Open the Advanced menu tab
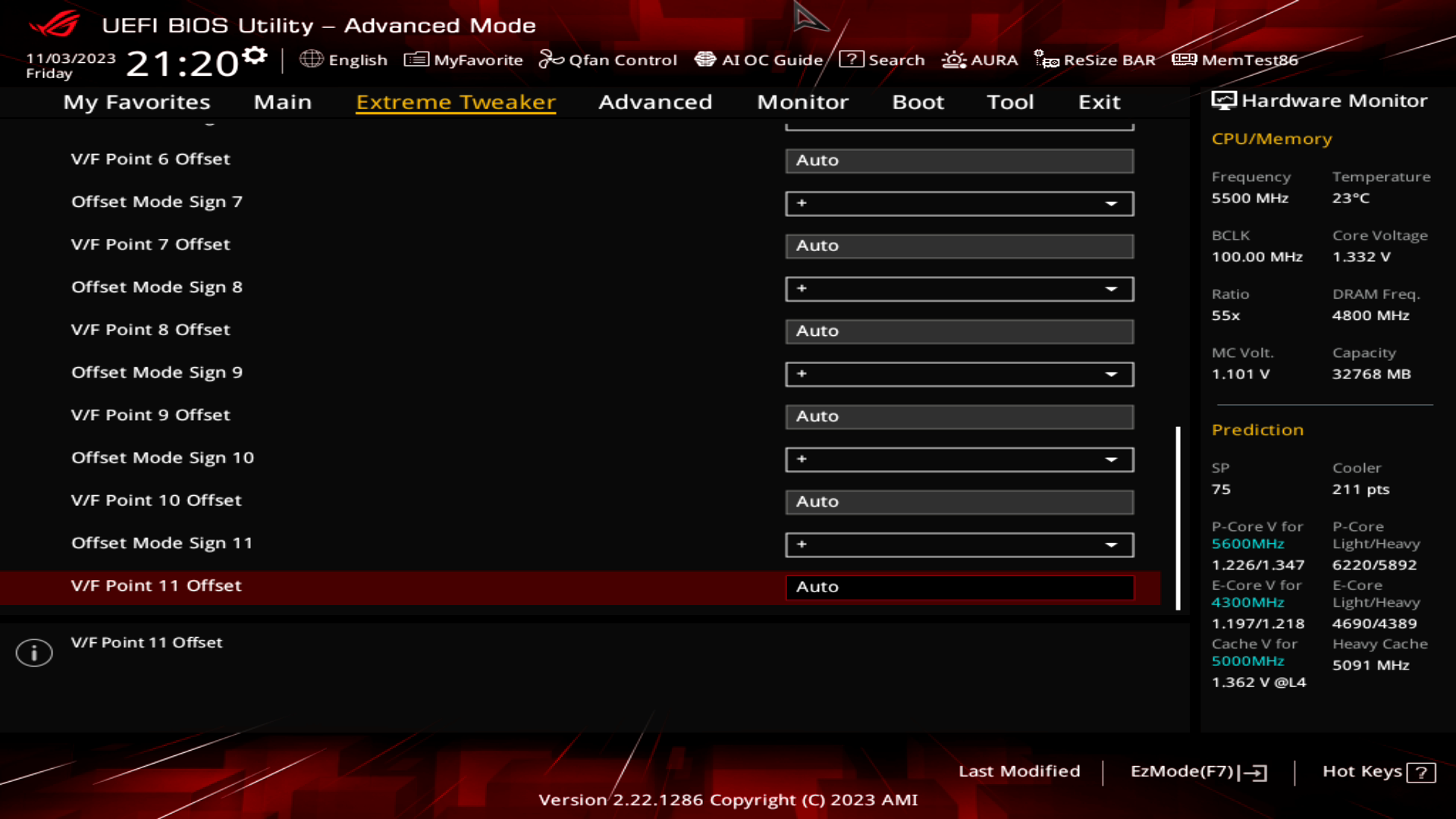 (x=656, y=101)
